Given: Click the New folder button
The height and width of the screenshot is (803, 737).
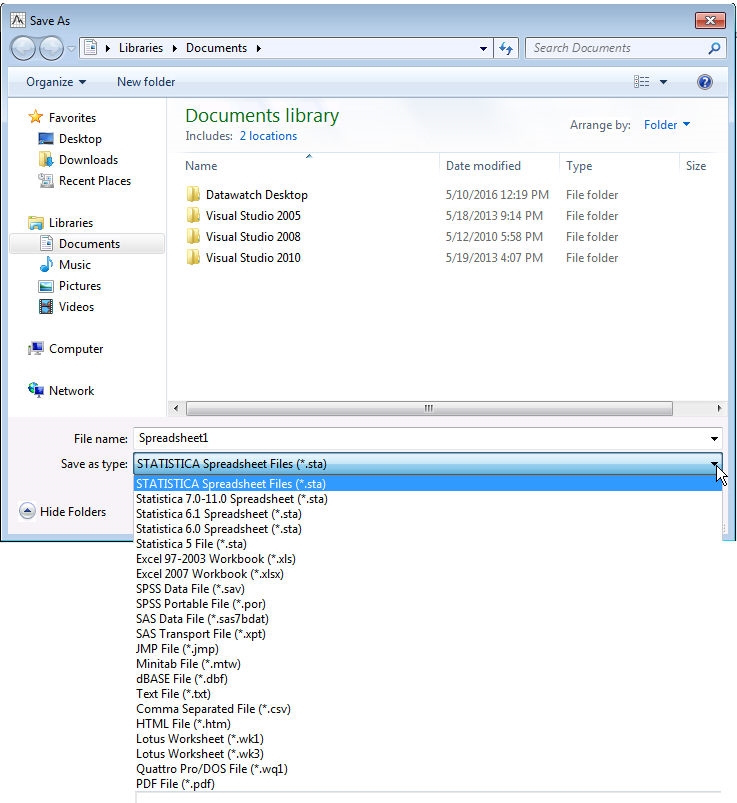Looking at the screenshot, I should click(146, 82).
